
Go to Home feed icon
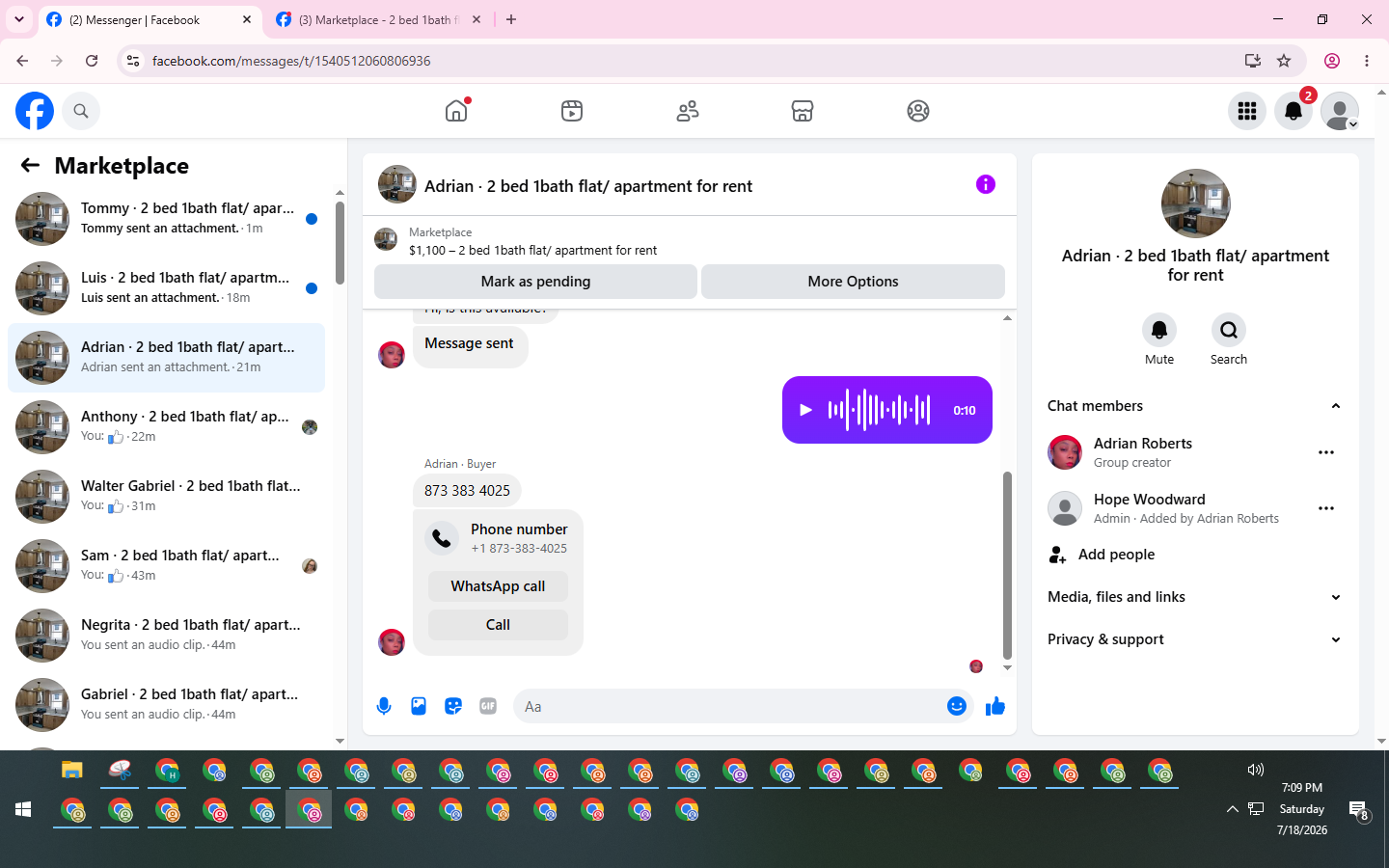click(456, 111)
